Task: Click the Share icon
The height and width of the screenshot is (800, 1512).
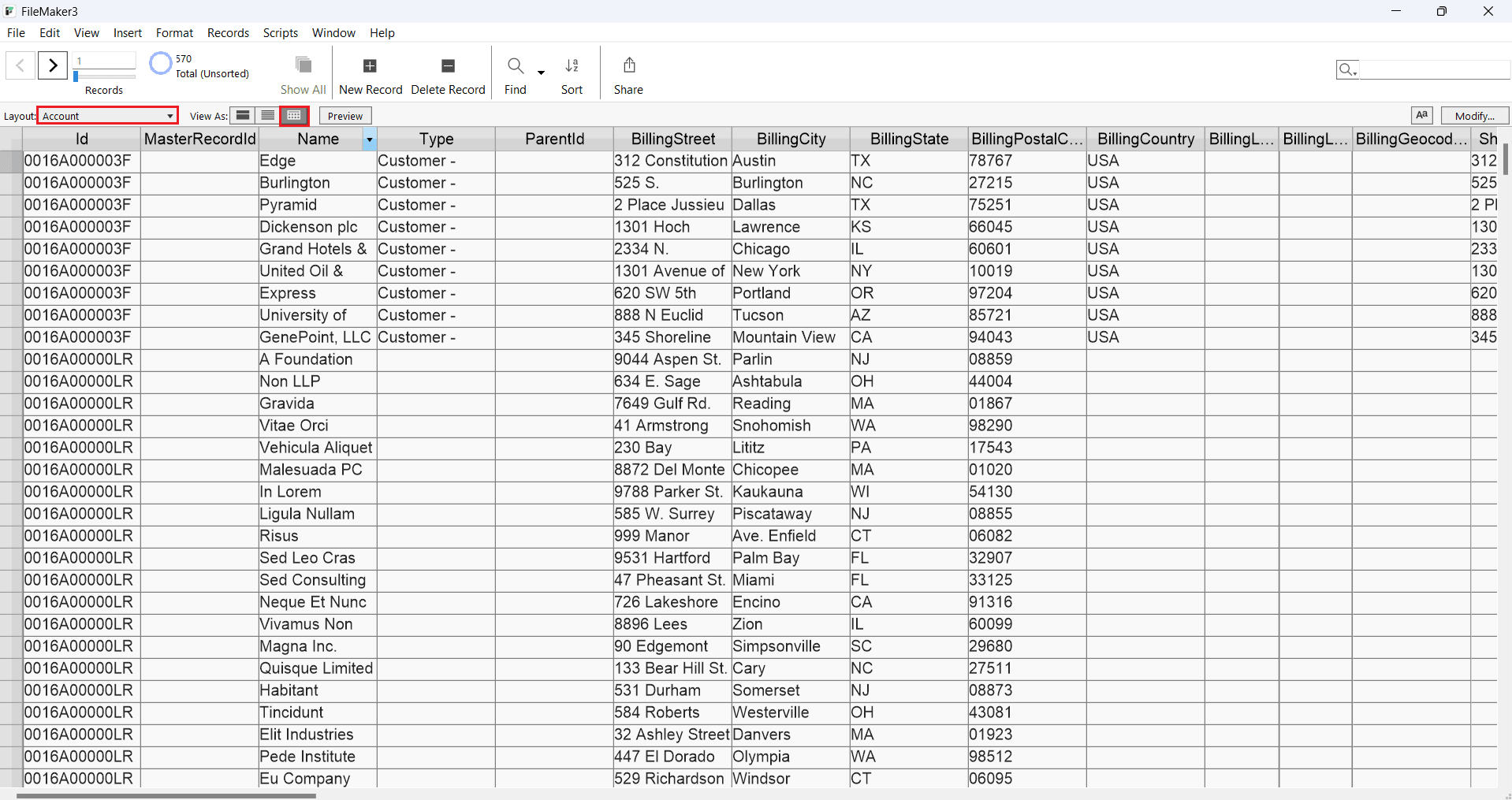Action: [x=628, y=73]
